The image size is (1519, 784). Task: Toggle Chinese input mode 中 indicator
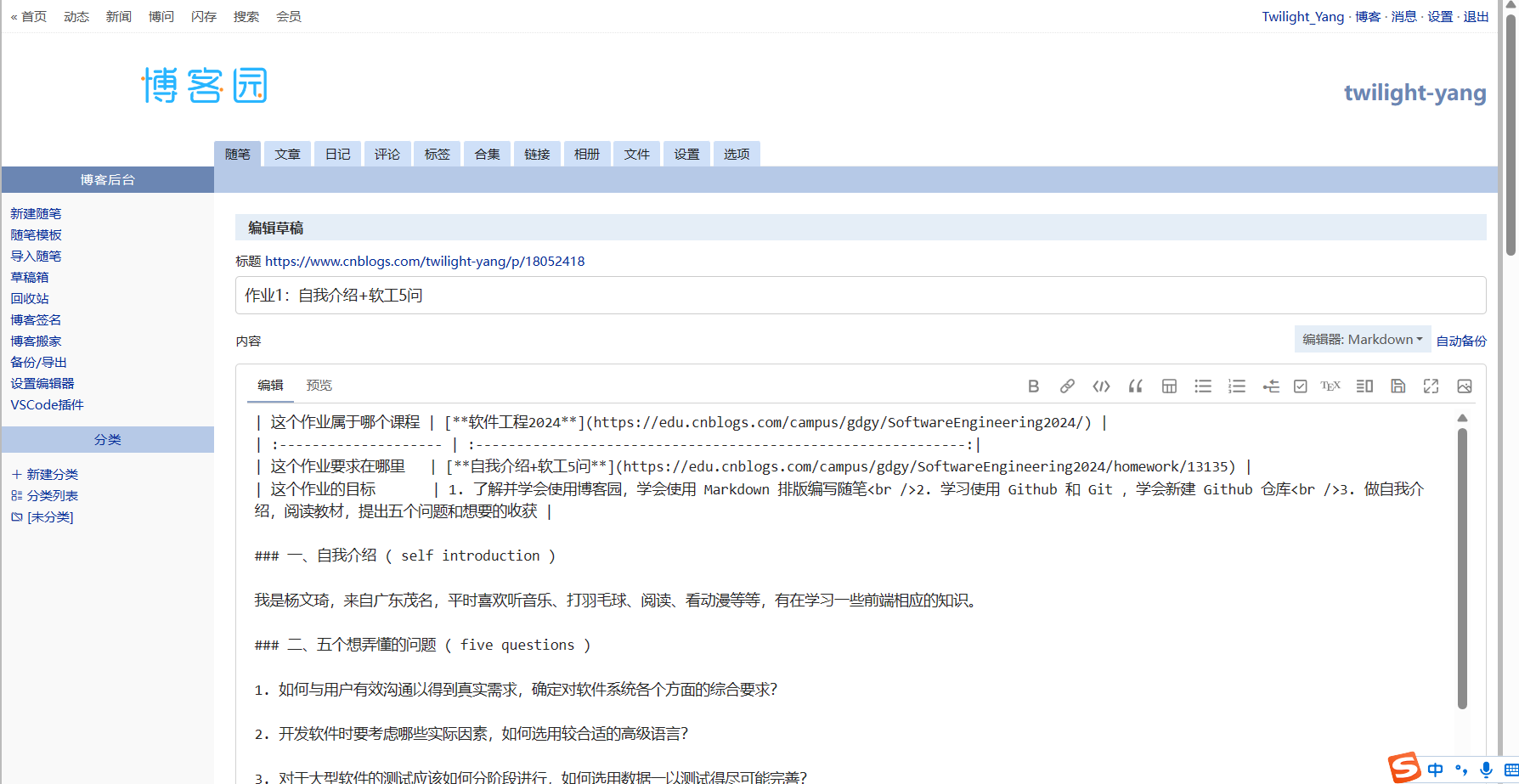1436,770
